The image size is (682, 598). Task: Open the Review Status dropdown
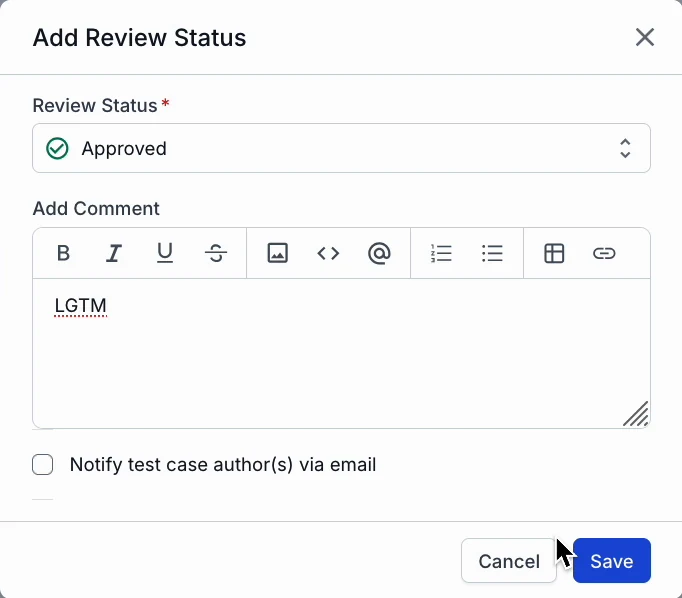(x=341, y=148)
